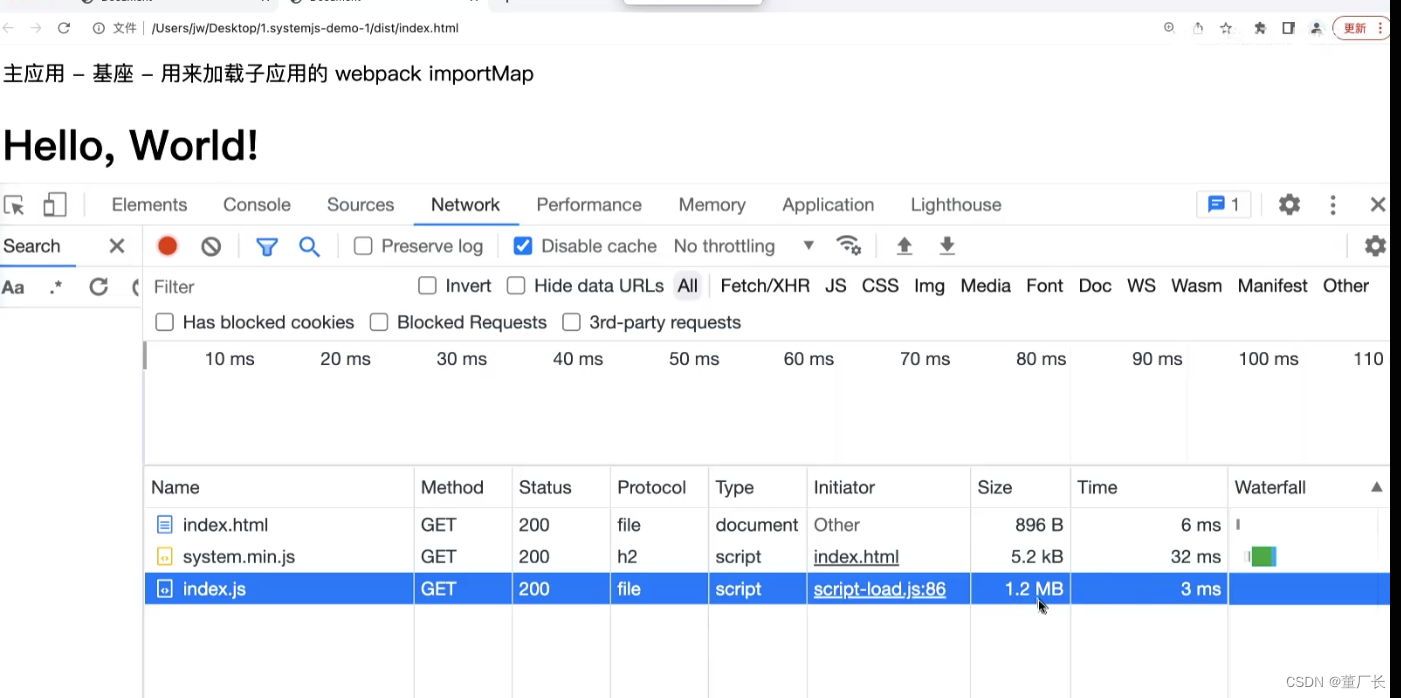Viewport: 1401px width, 698px height.
Task: Open the No throttling dropdown
Action: coord(744,246)
